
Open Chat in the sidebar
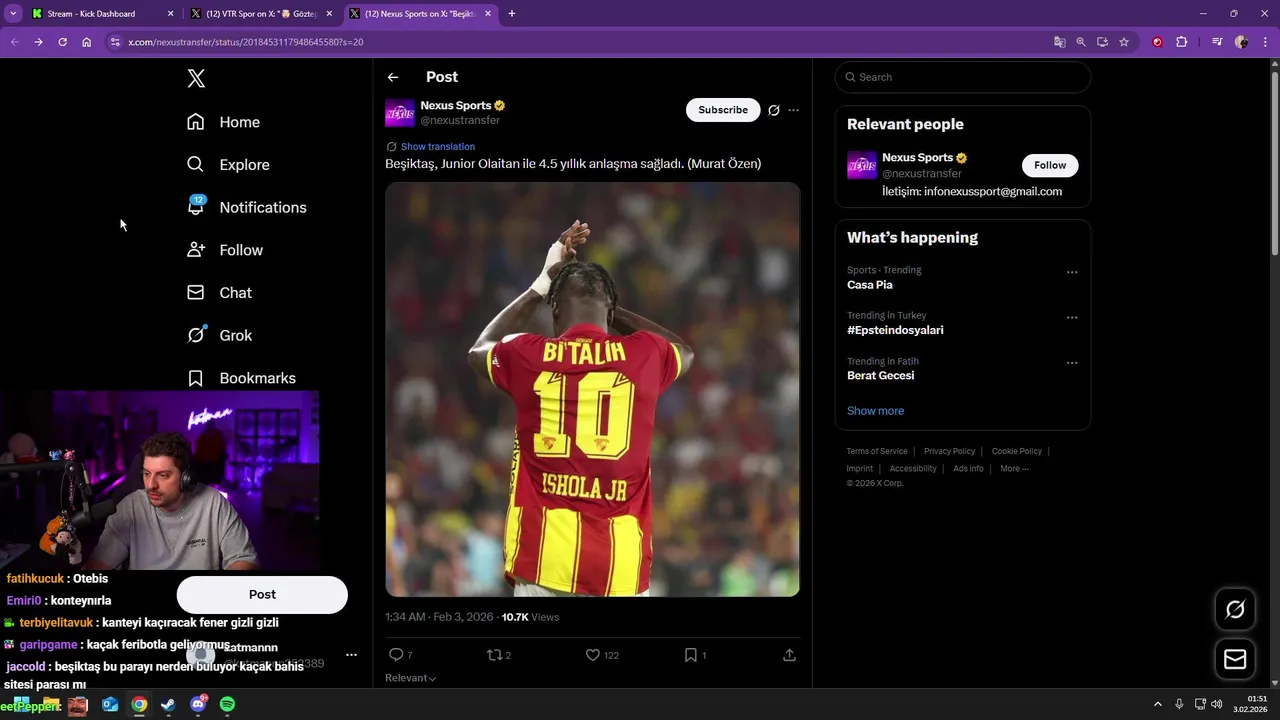tap(219, 293)
